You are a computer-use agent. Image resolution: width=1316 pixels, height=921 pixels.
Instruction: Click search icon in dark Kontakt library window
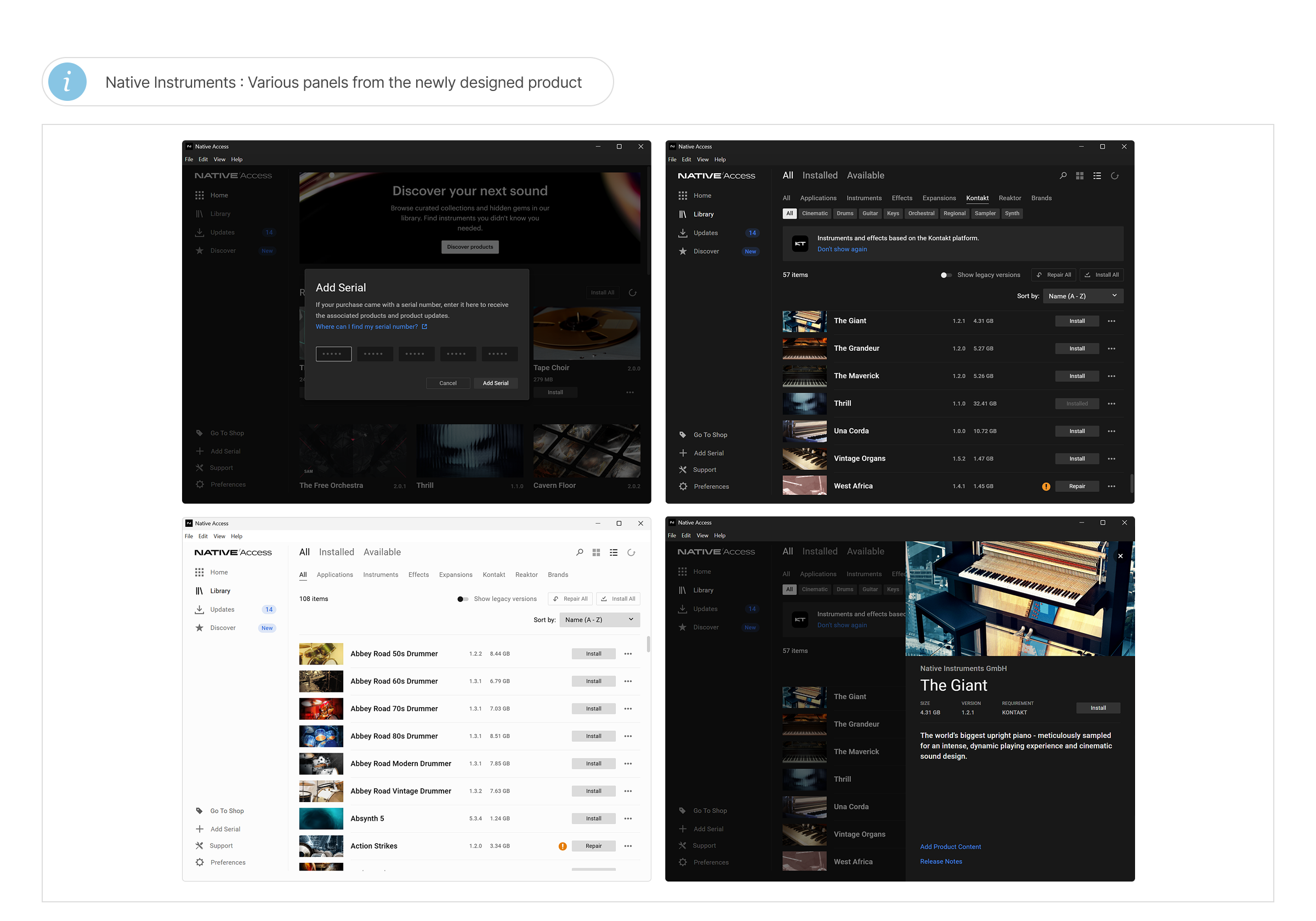[1063, 176]
